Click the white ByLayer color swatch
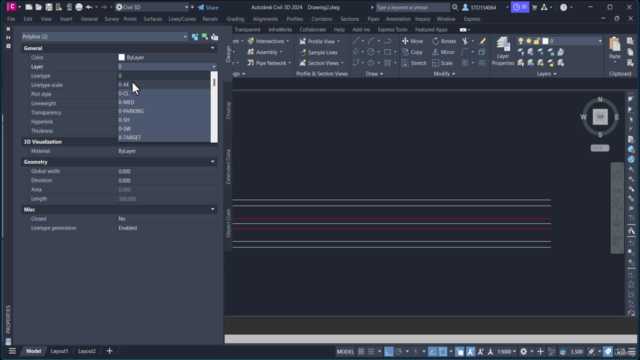Image resolution: width=640 pixels, height=360 pixels. 122,58
